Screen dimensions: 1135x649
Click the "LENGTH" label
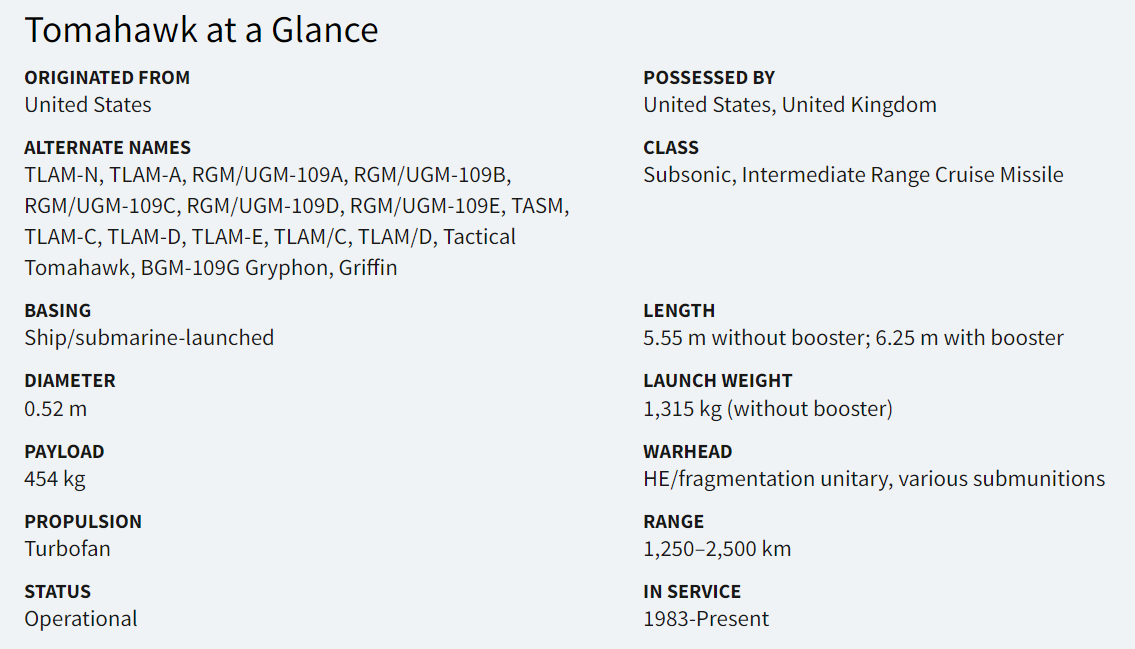coord(679,310)
